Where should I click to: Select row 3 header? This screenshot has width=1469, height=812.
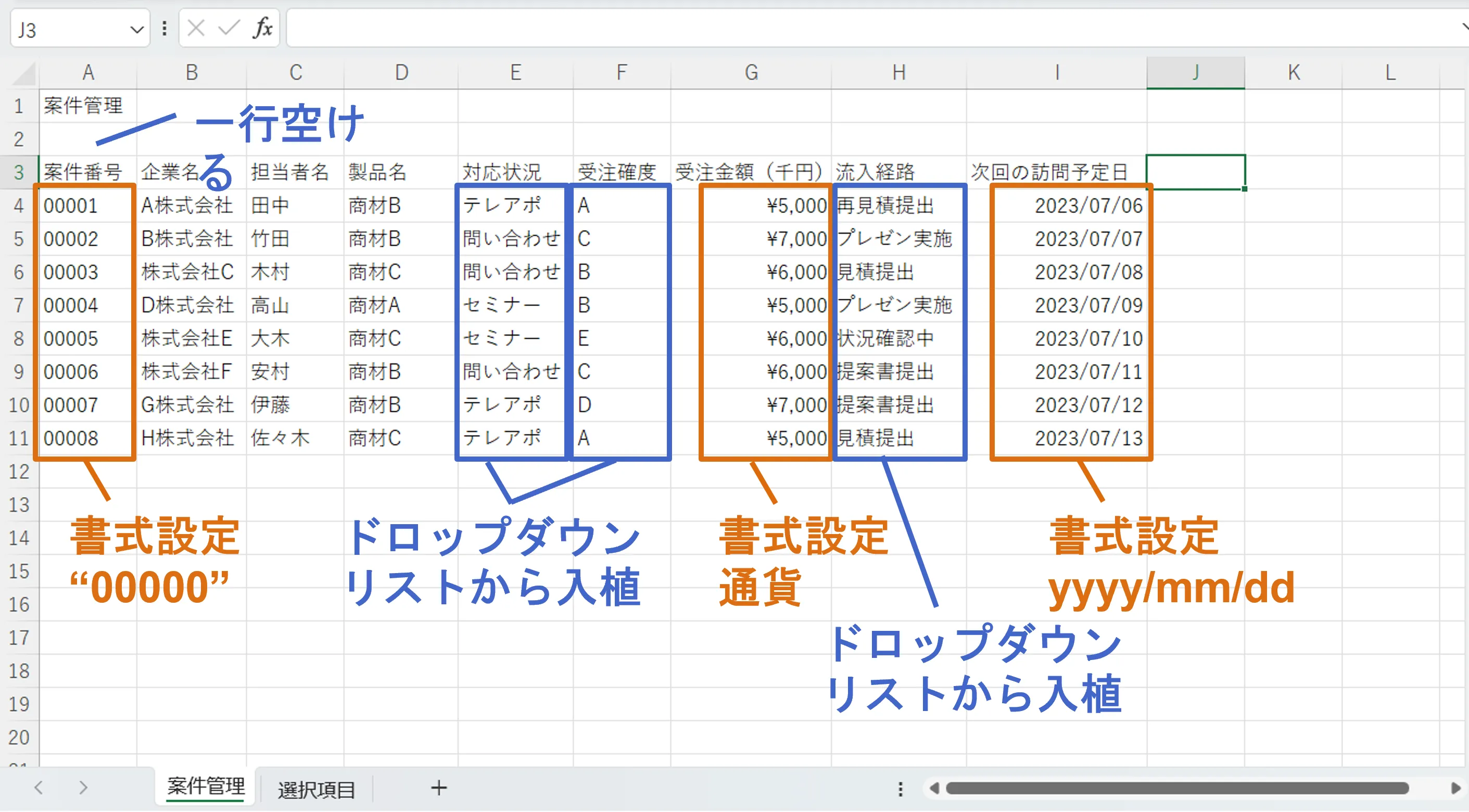[19, 172]
